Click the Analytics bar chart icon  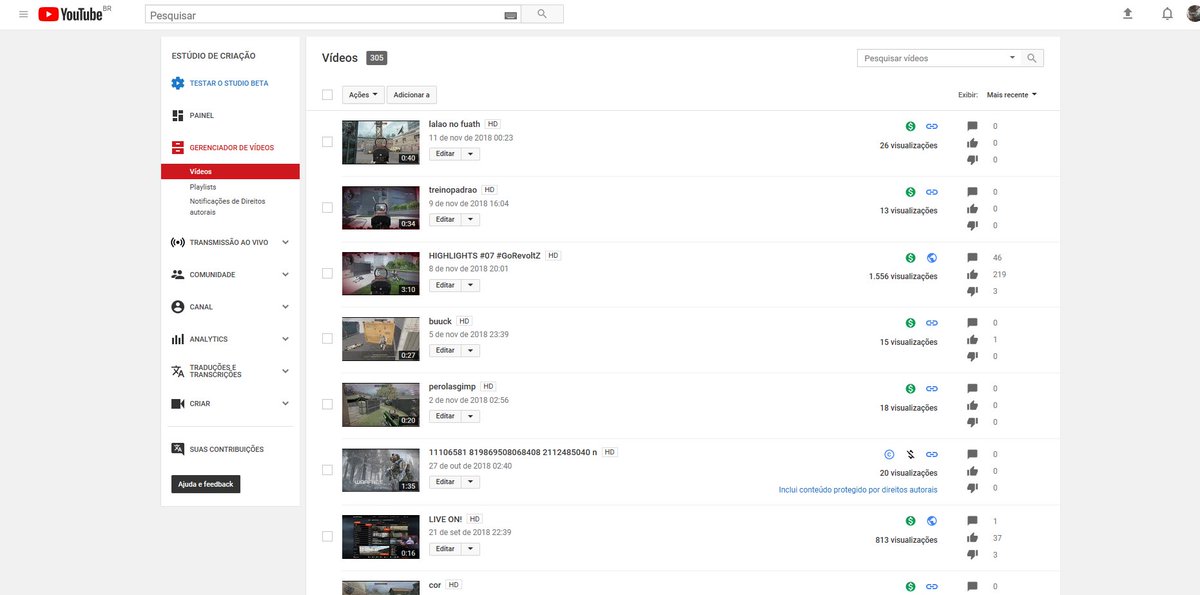[177, 339]
